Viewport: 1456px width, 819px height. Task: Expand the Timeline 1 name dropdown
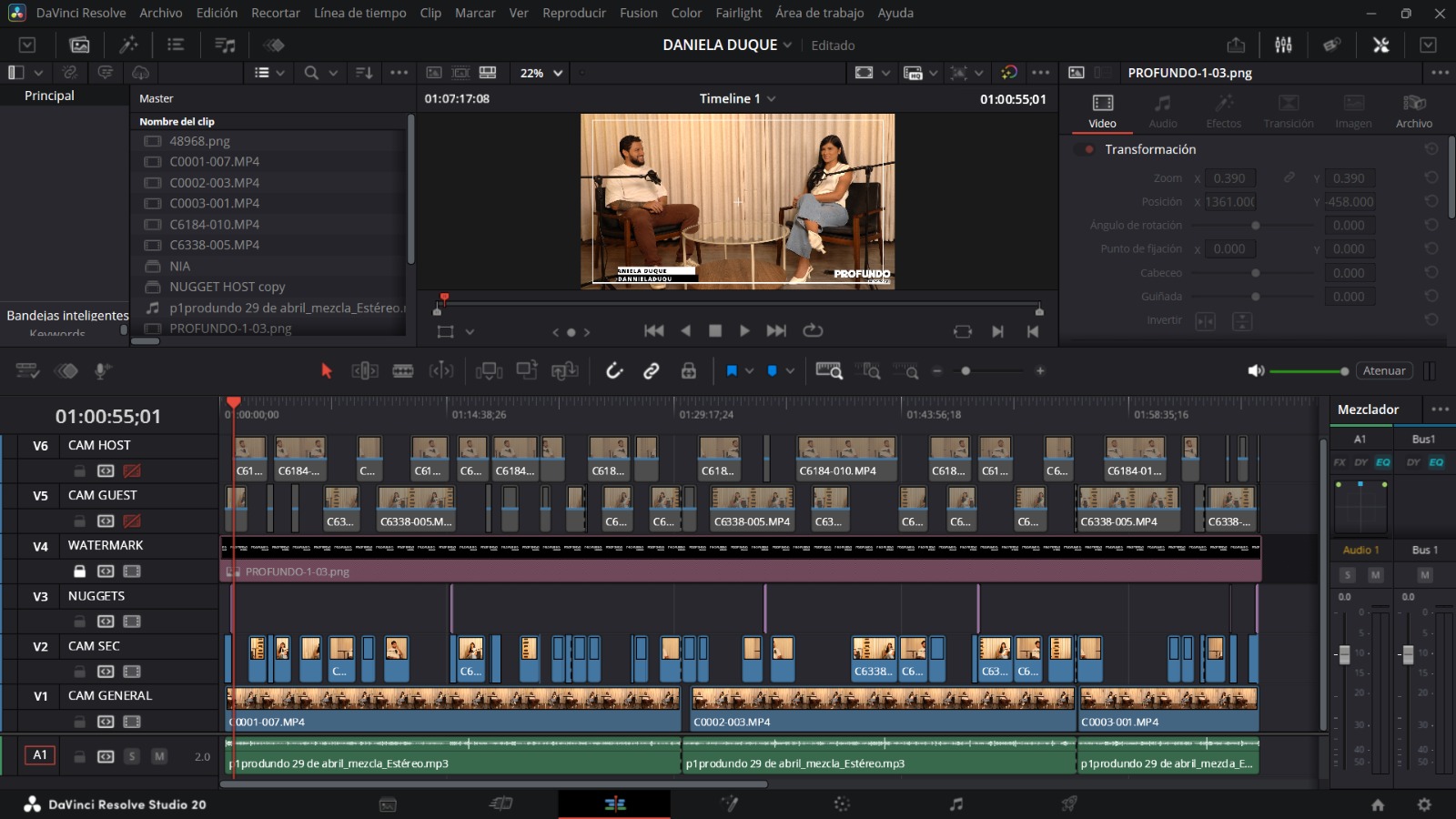coord(772,98)
